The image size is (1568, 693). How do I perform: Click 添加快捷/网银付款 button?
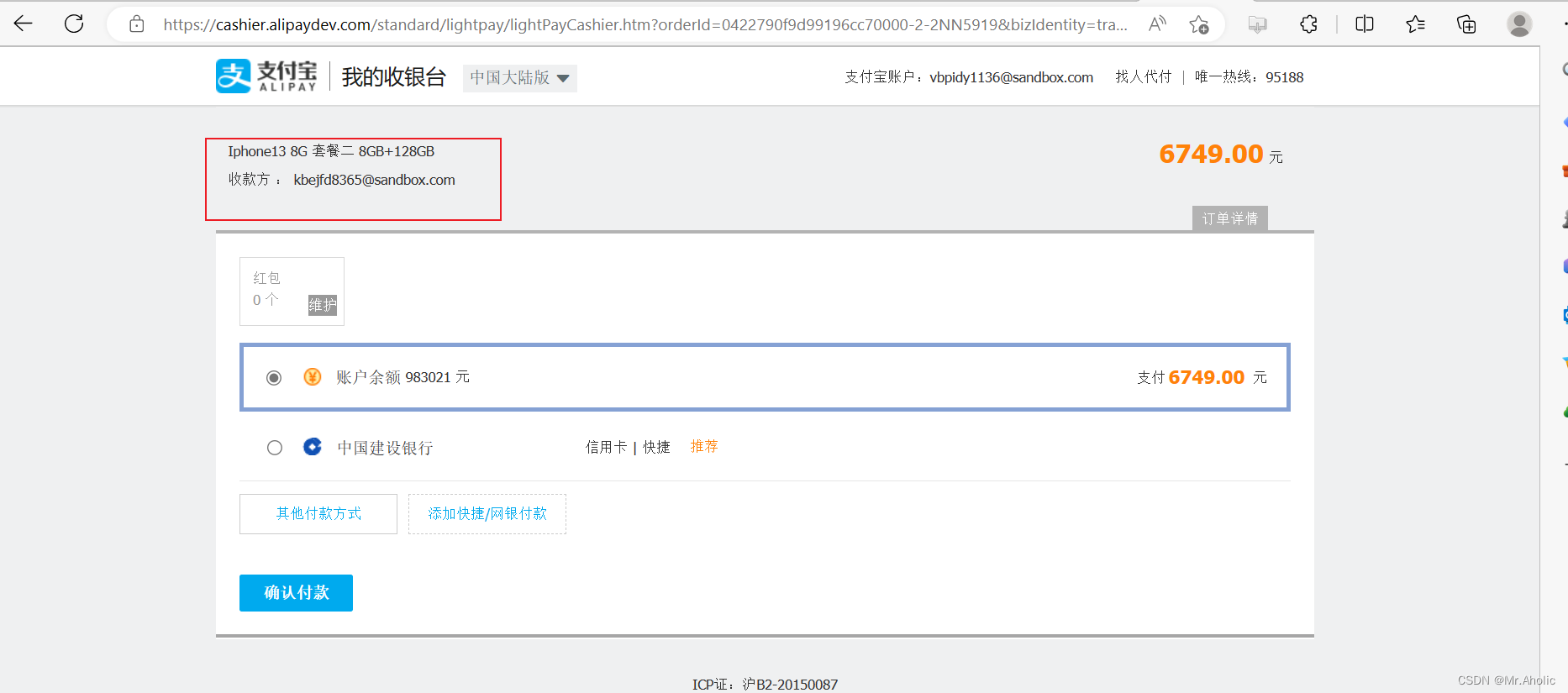487,514
